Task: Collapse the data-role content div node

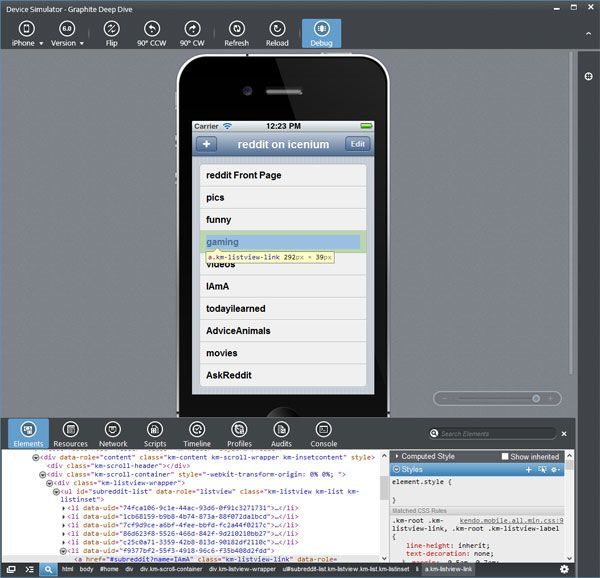Action: [36, 458]
